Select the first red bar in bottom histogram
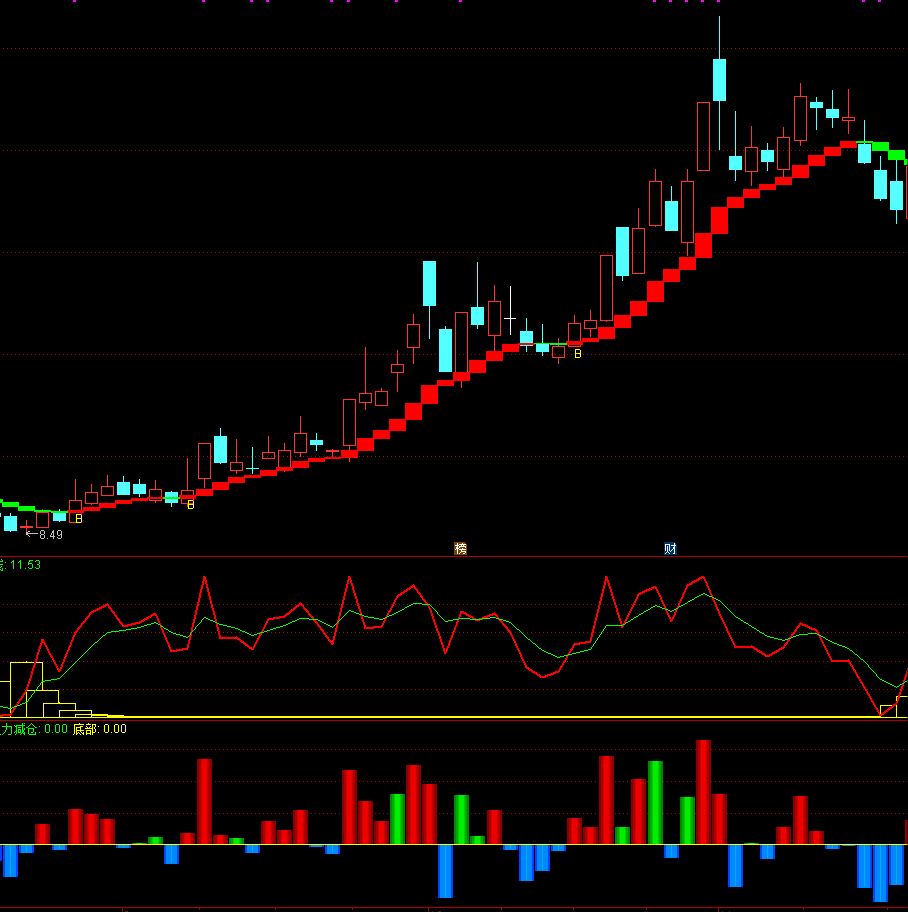The width and height of the screenshot is (908, 912). click(42, 834)
